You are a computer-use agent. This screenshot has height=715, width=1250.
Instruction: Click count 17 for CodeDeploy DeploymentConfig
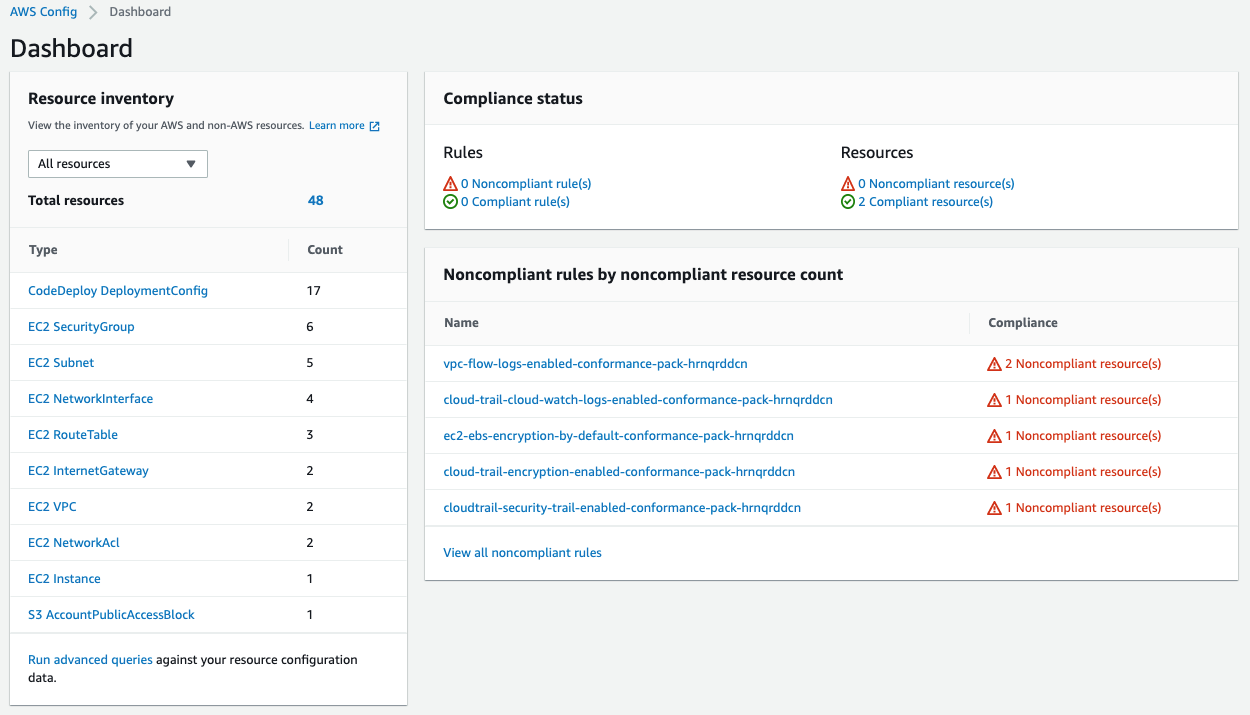tap(314, 291)
